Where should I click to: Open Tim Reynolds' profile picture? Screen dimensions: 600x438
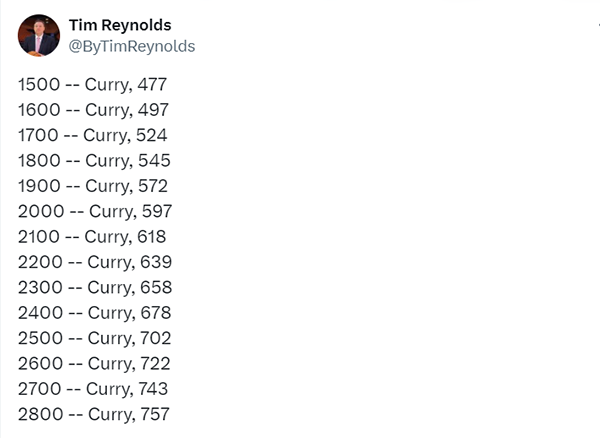(39, 36)
